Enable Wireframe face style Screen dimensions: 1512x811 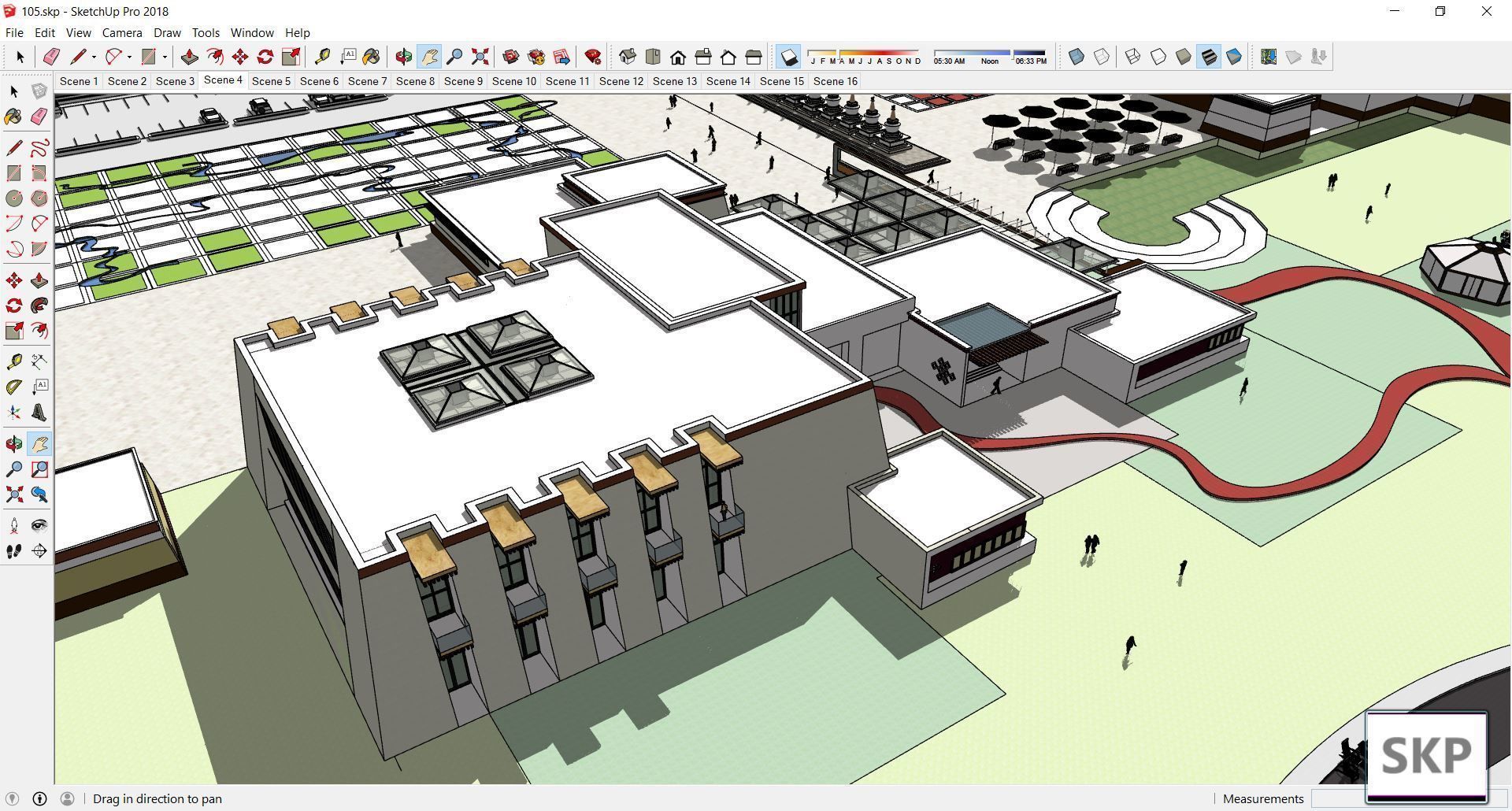[x=1132, y=57]
